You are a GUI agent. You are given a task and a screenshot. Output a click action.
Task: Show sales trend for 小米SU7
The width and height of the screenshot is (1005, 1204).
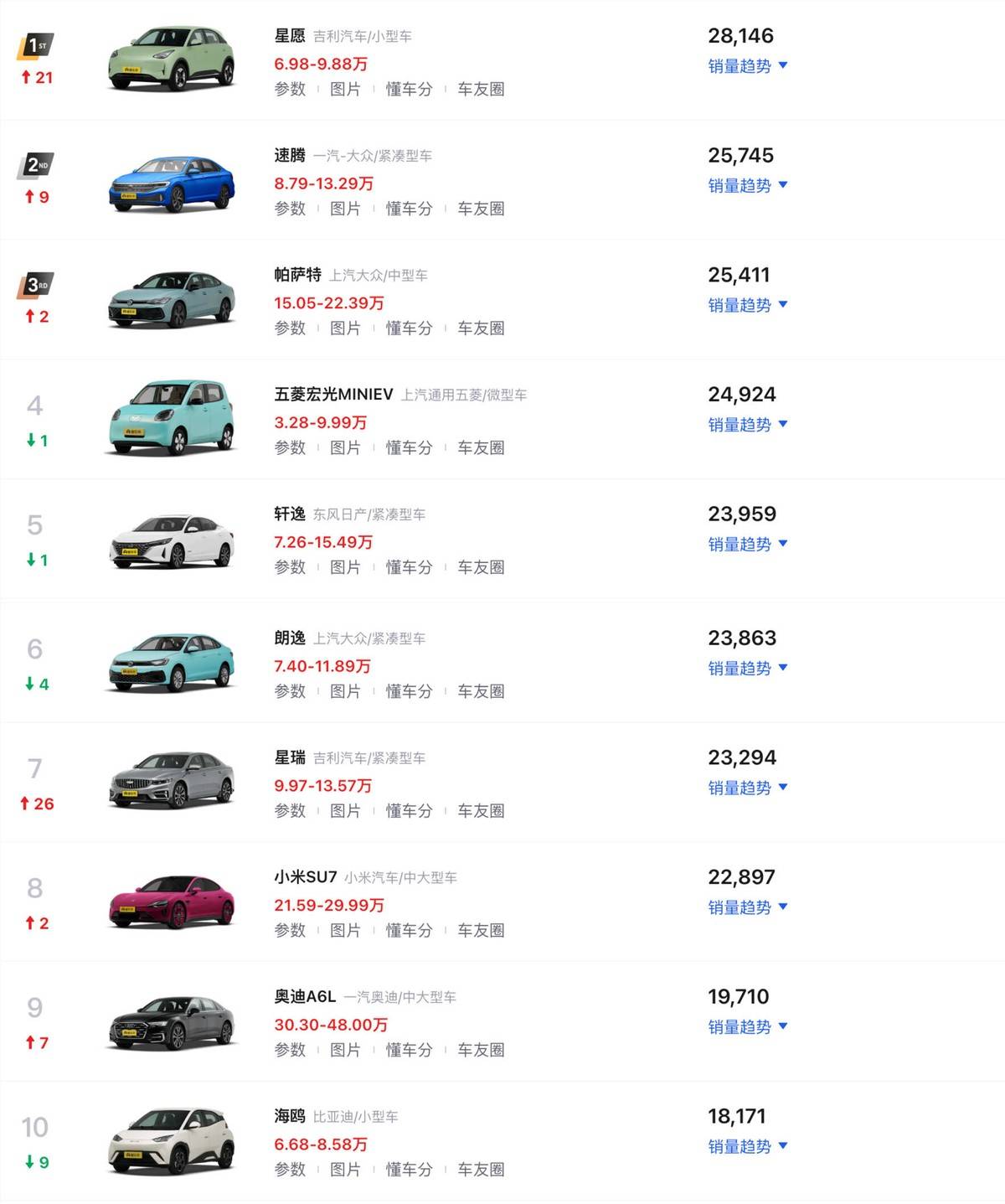click(747, 907)
